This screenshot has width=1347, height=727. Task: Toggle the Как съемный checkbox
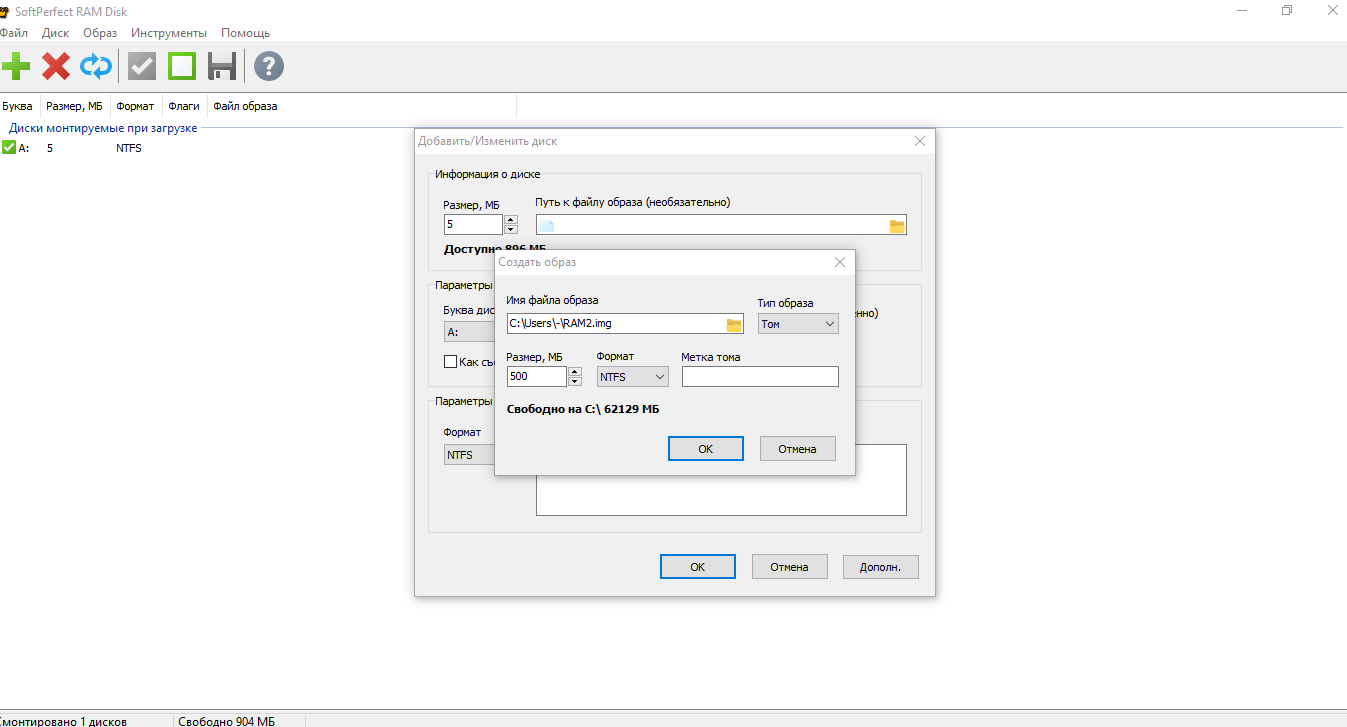(450, 362)
